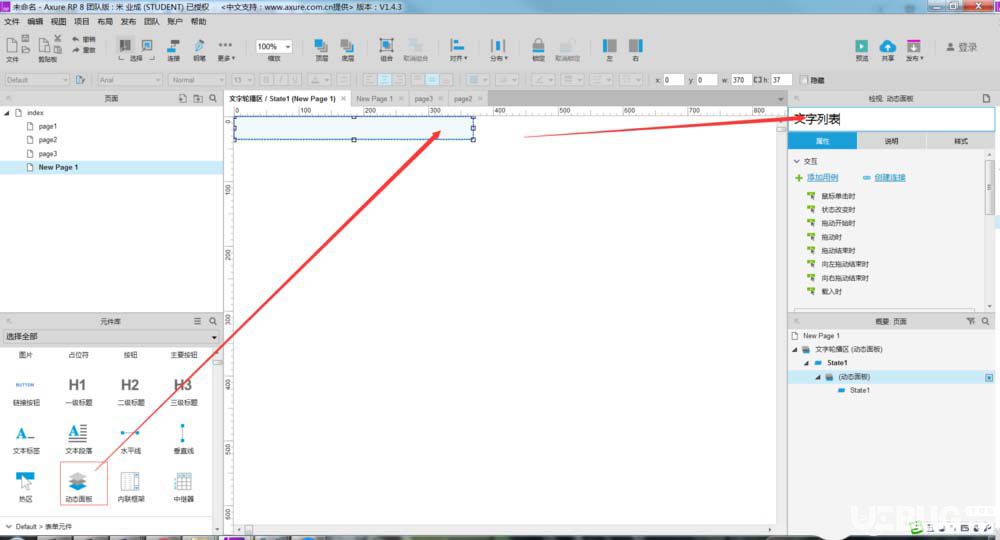Select the 链接按钮 (Link Button) widget
The image size is (1000, 540).
(x=26, y=391)
